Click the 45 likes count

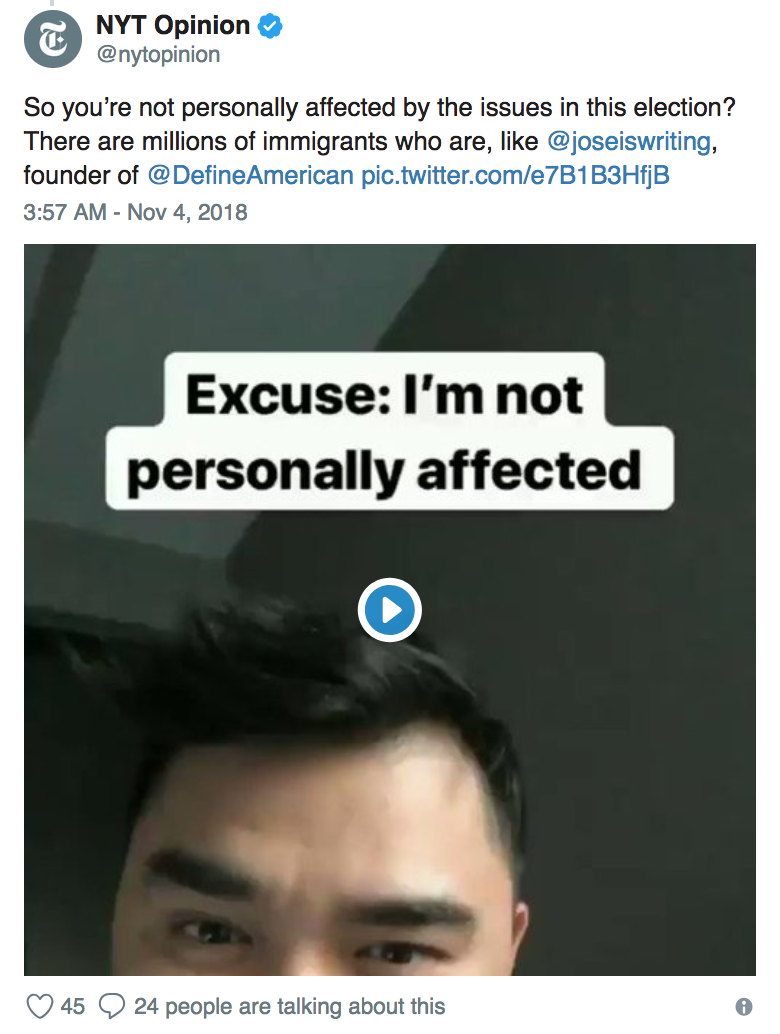pyautogui.click(x=73, y=1005)
